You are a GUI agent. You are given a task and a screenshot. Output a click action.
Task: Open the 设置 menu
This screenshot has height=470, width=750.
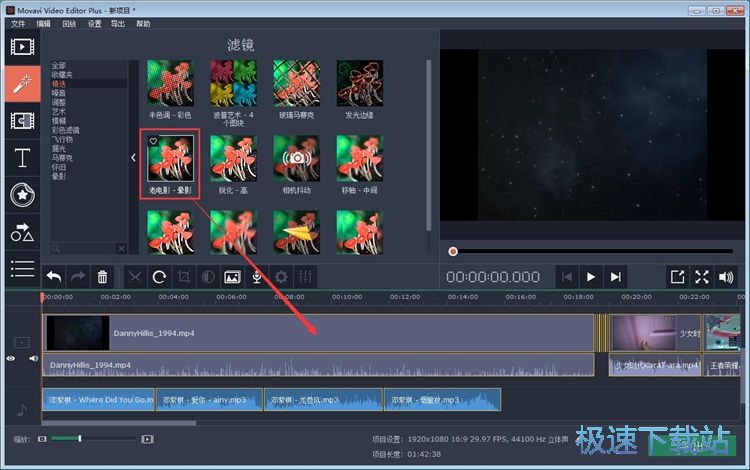point(94,23)
